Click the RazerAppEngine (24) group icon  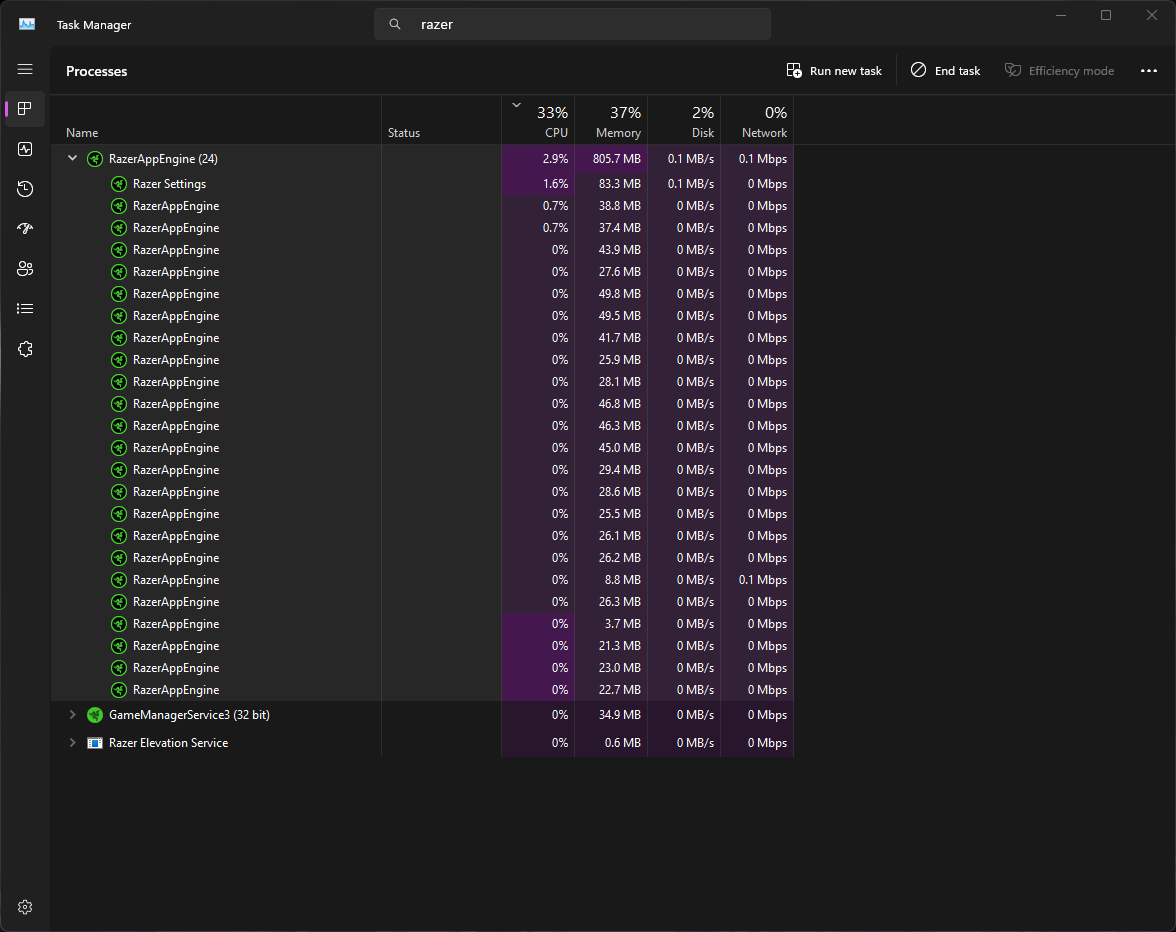94,159
